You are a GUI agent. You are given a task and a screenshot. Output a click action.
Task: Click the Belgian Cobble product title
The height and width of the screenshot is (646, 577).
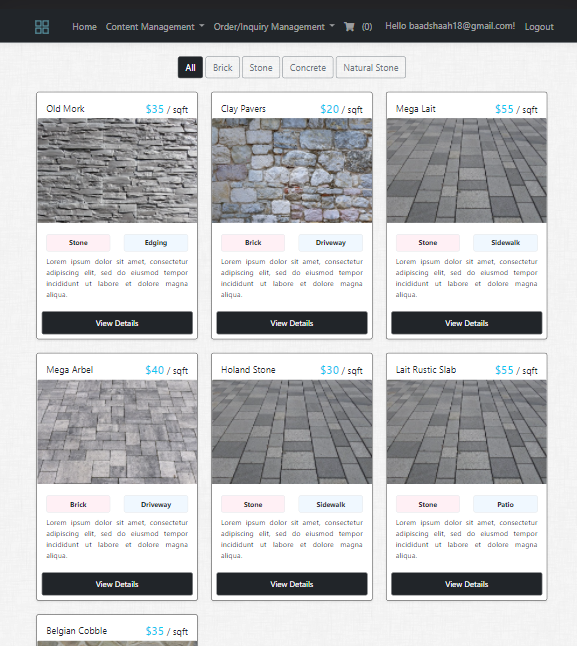coord(77,631)
